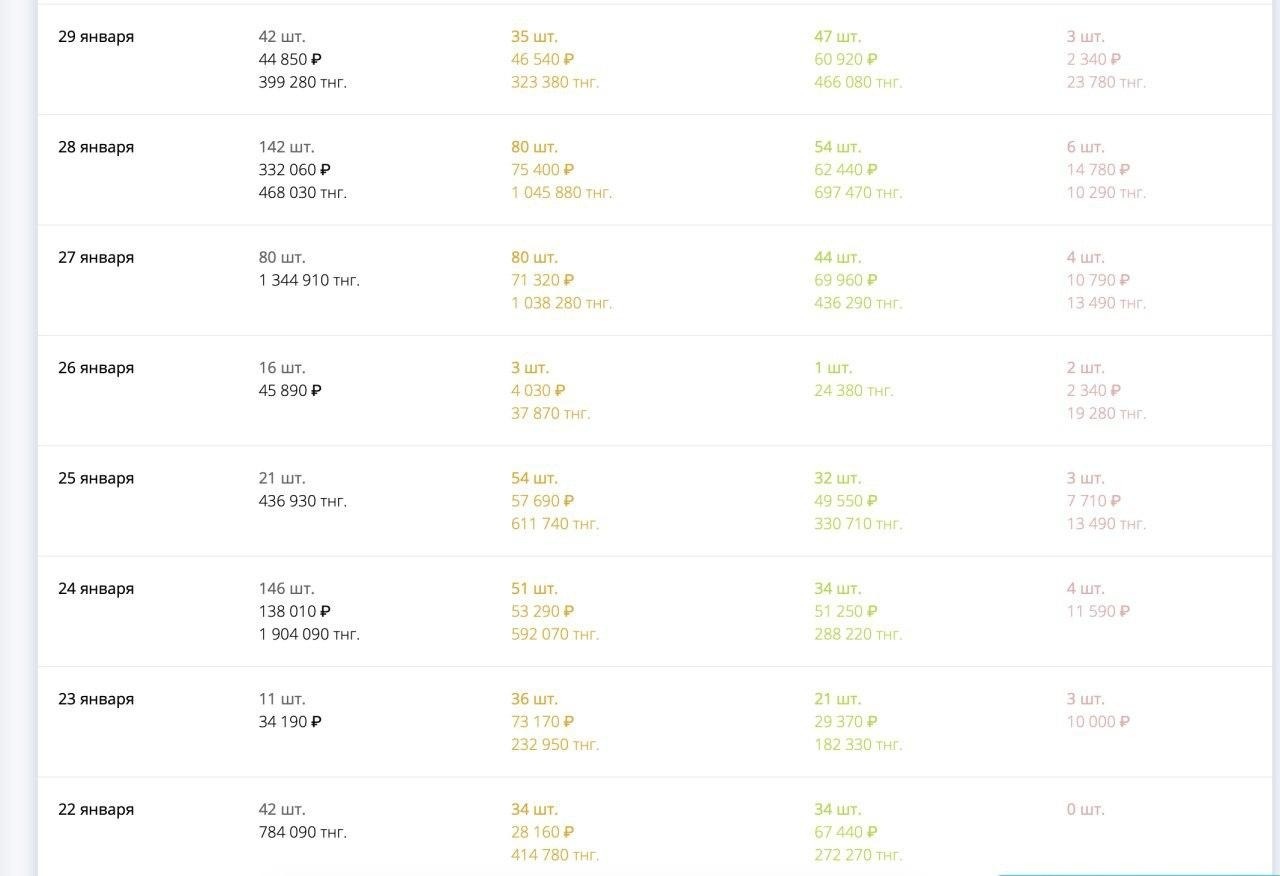This screenshot has height=876, width=1280.
Task: Select the 23 января date label
Action: 96,699
